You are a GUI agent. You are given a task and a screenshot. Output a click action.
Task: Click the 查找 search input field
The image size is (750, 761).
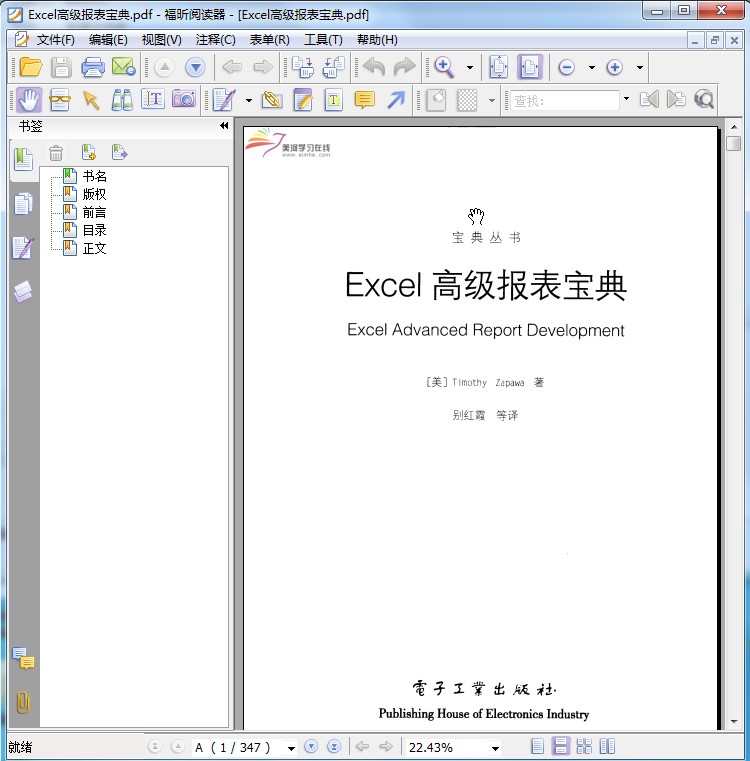565,100
